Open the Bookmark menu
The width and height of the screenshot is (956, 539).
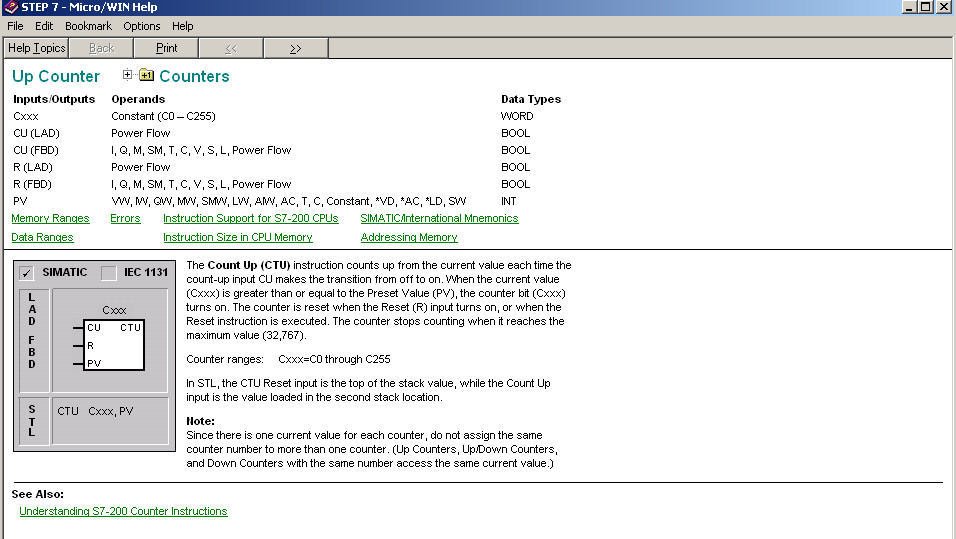click(x=88, y=26)
